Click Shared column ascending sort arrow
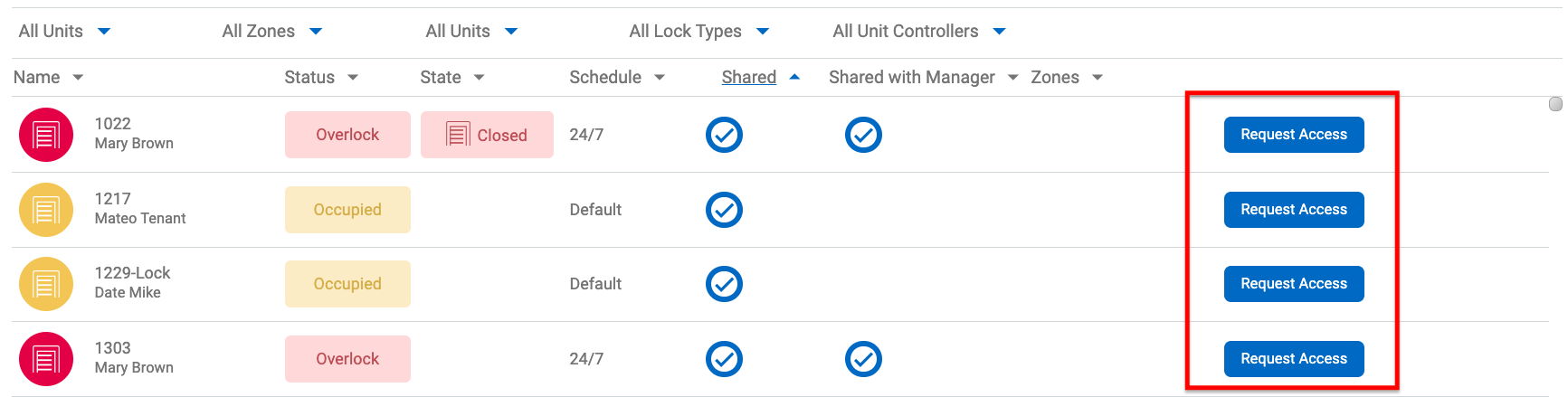Viewport: 1568px width, 397px height. [x=794, y=78]
